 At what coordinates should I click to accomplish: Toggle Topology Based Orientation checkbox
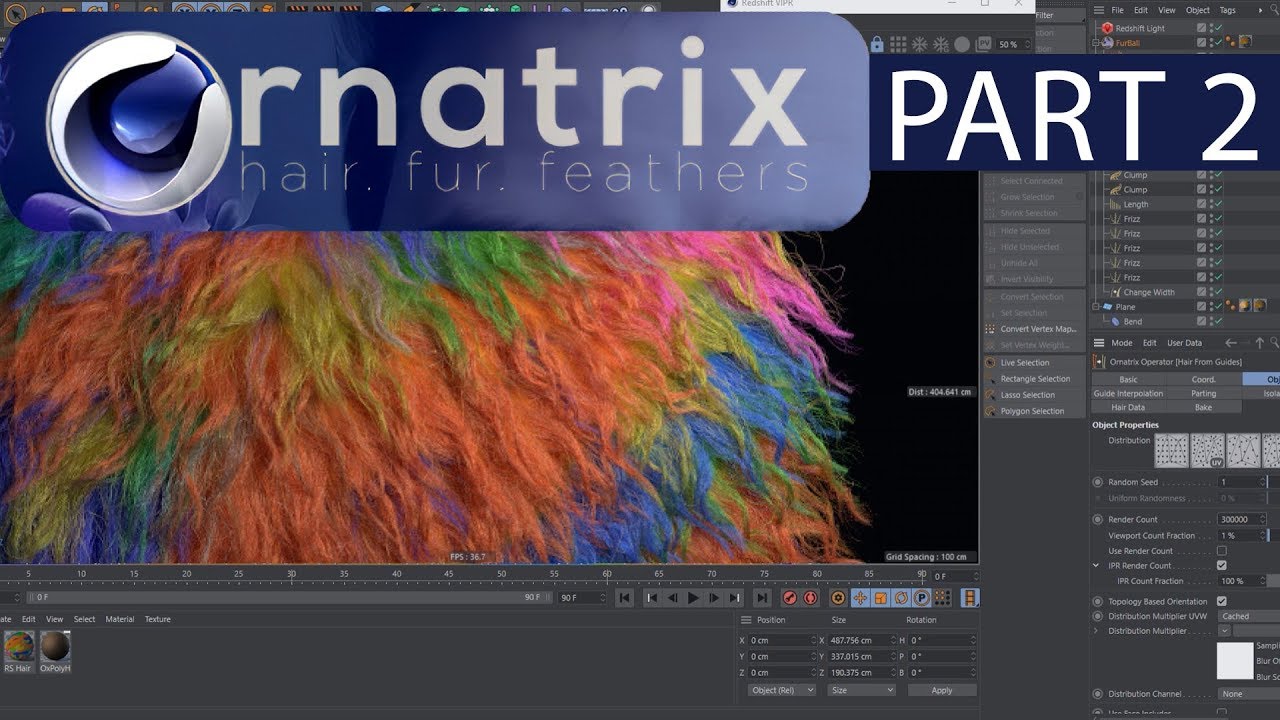tap(1221, 602)
